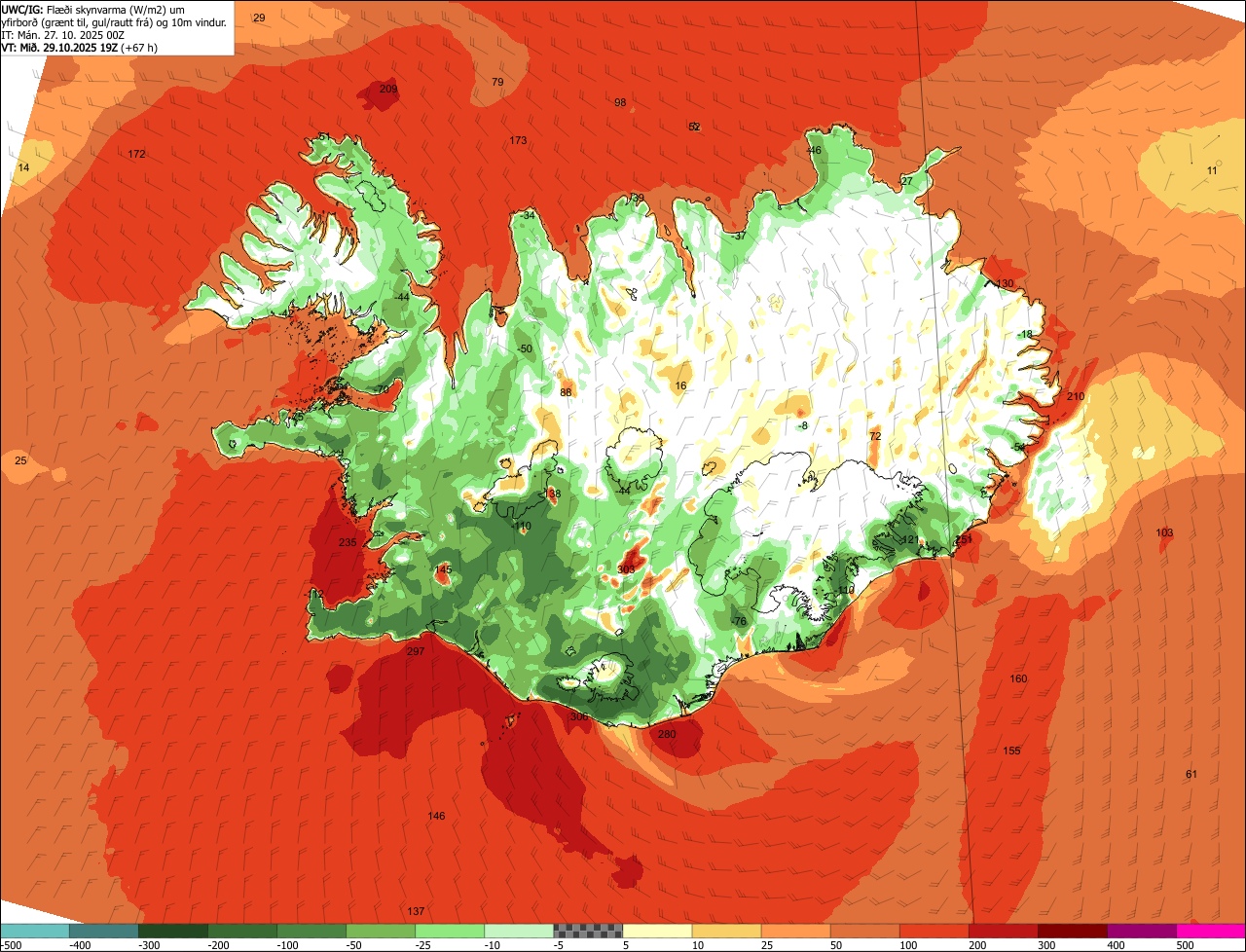Viewport: 1246px width, 952px height.
Task: Click the legend label 500
Action: click(1185, 944)
